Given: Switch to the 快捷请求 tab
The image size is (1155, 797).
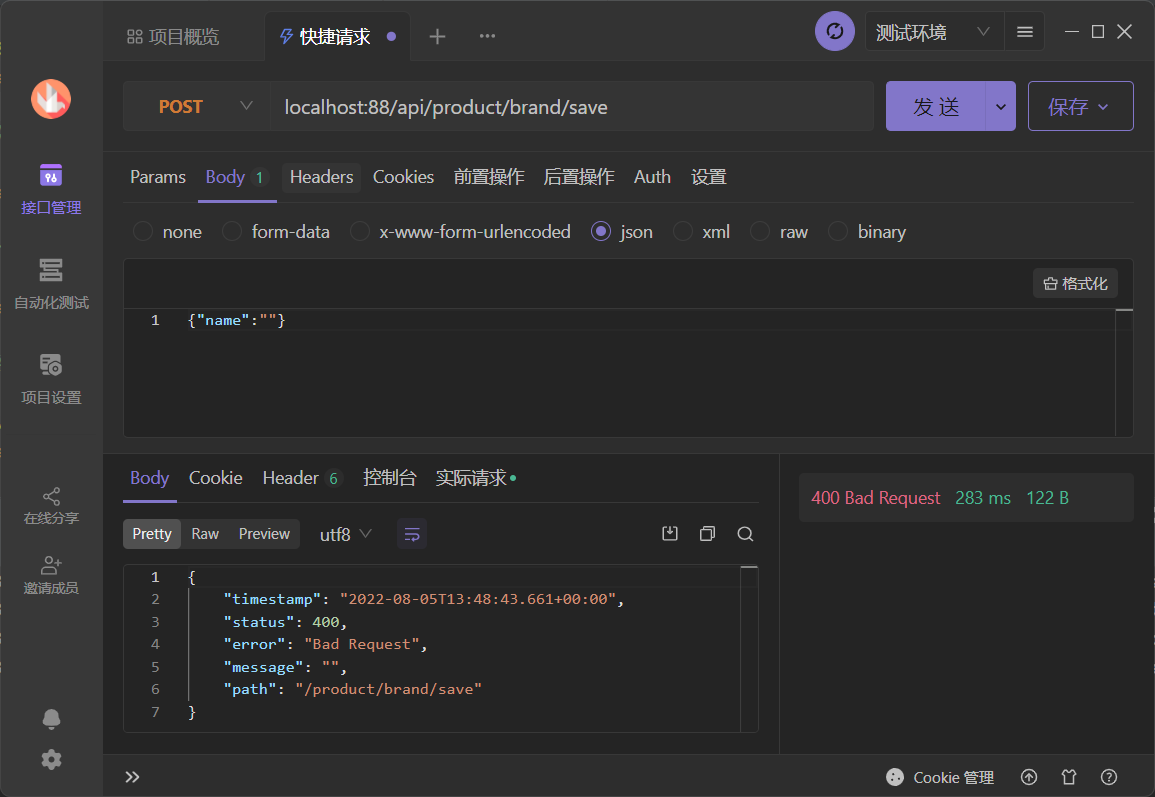Looking at the screenshot, I should pyautogui.click(x=337, y=36).
